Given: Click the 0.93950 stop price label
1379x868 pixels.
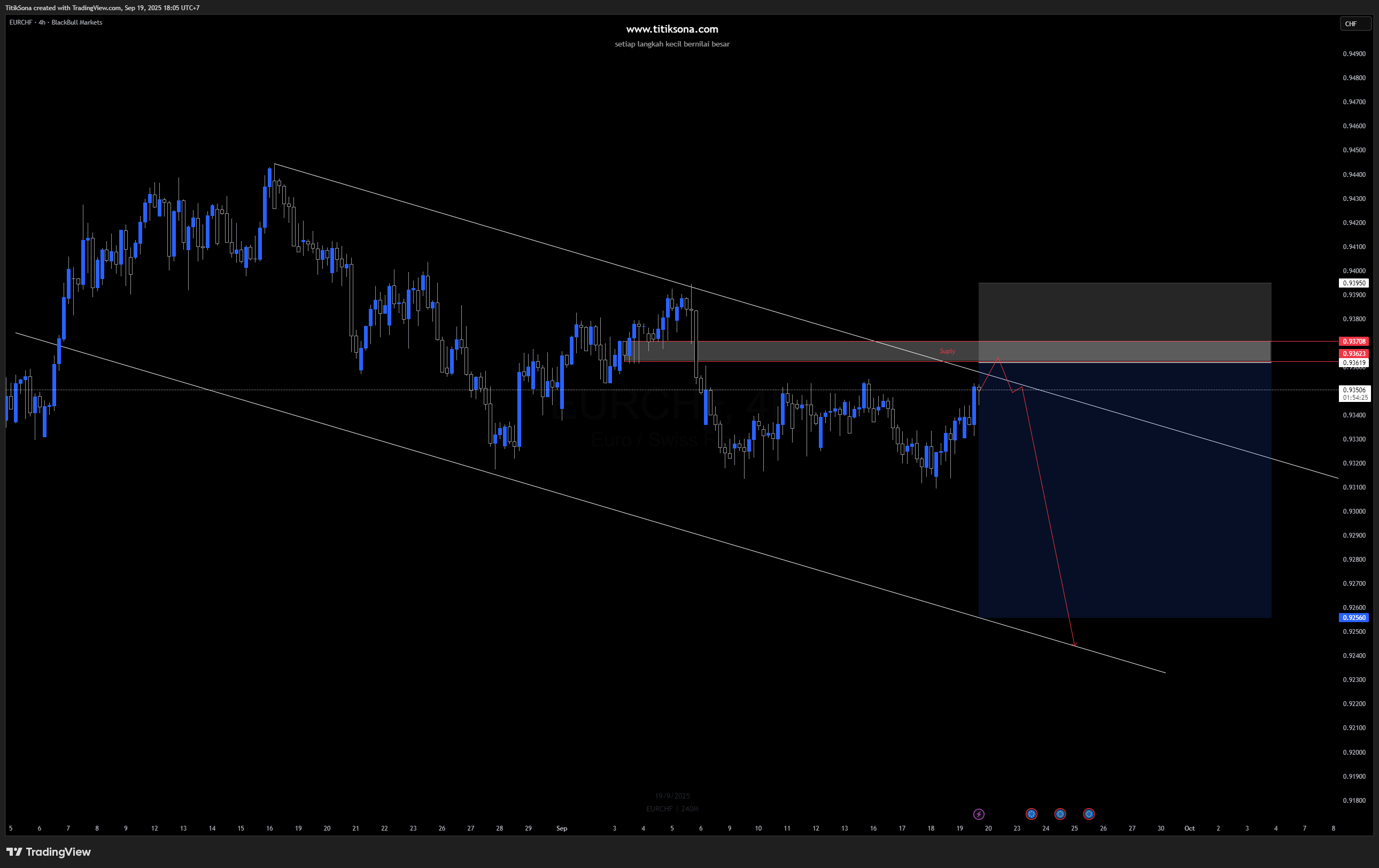Looking at the screenshot, I should tap(1354, 283).
